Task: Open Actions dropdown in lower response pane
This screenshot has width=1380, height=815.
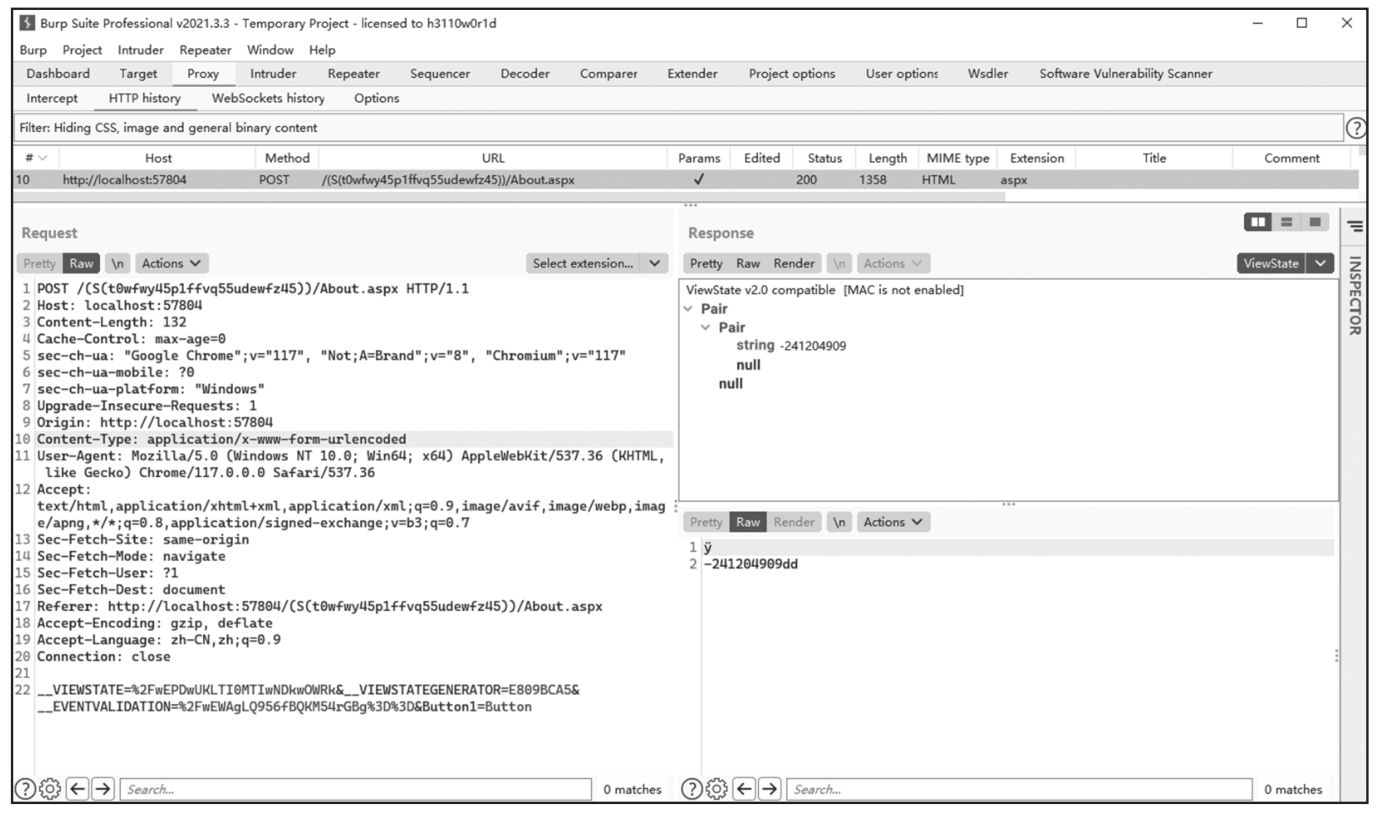Action: [x=893, y=522]
